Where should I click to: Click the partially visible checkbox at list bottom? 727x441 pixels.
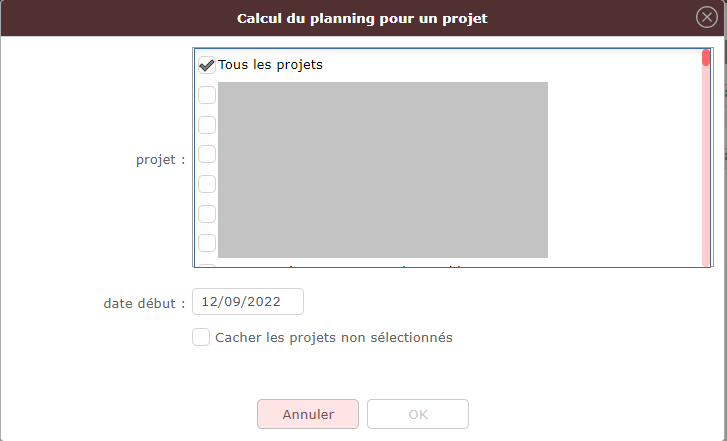coord(207,266)
